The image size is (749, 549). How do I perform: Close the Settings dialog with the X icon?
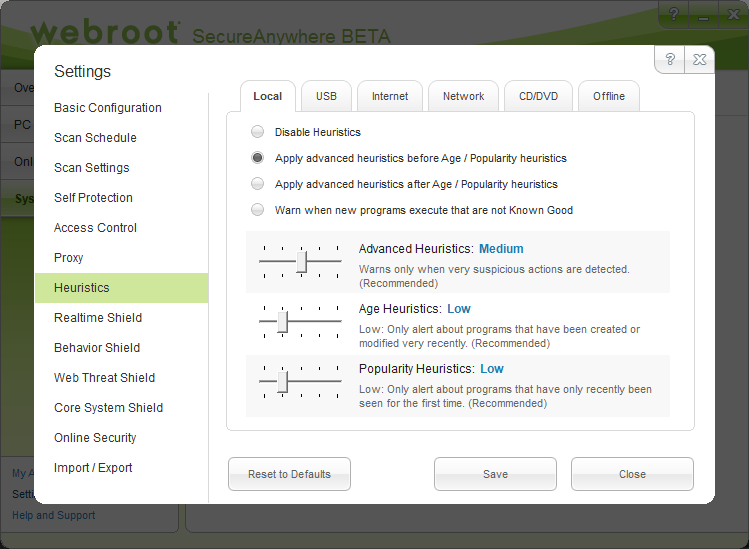(699, 59)
